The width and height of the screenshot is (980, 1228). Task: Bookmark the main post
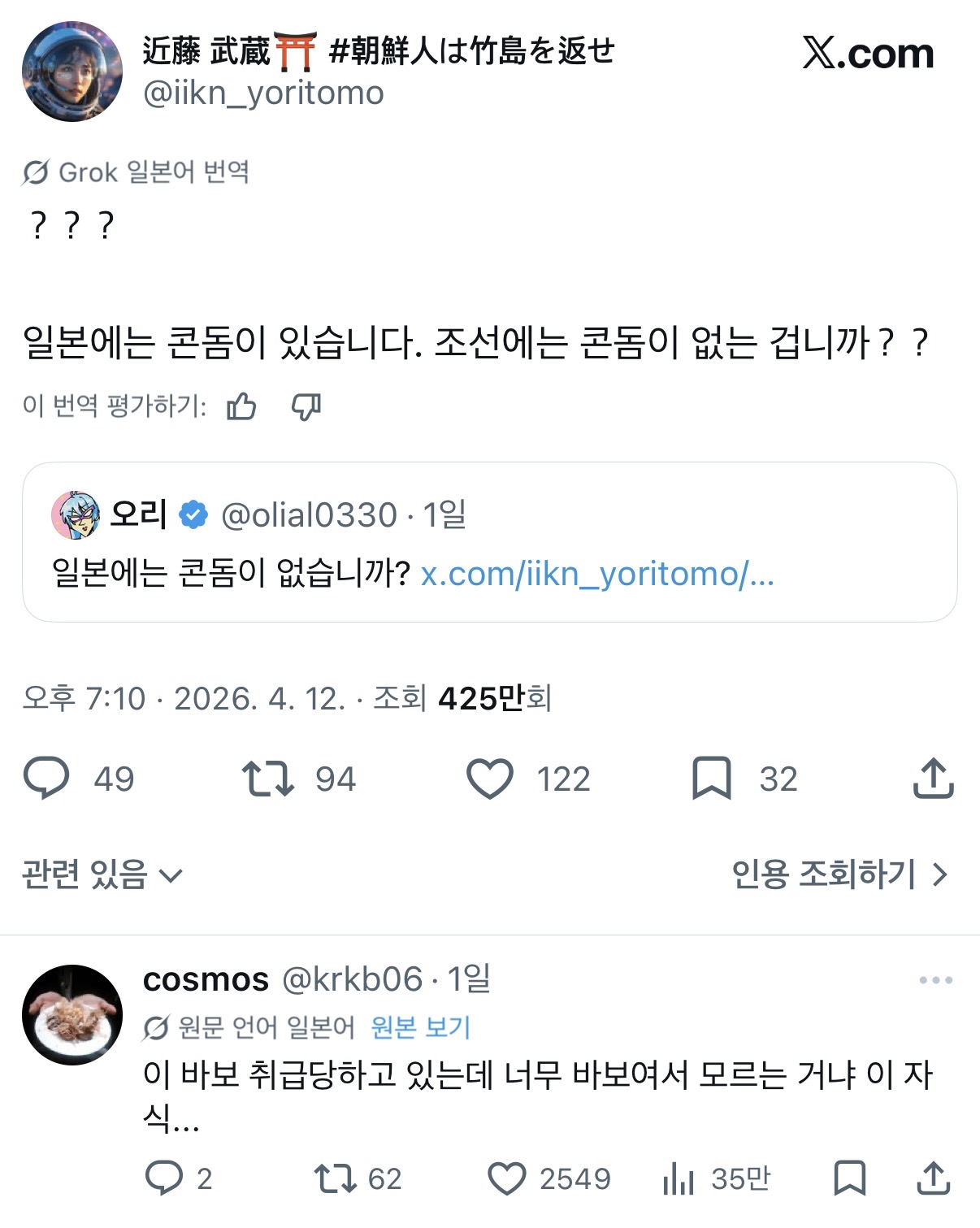pyautogui.click(x=711, y=779)
